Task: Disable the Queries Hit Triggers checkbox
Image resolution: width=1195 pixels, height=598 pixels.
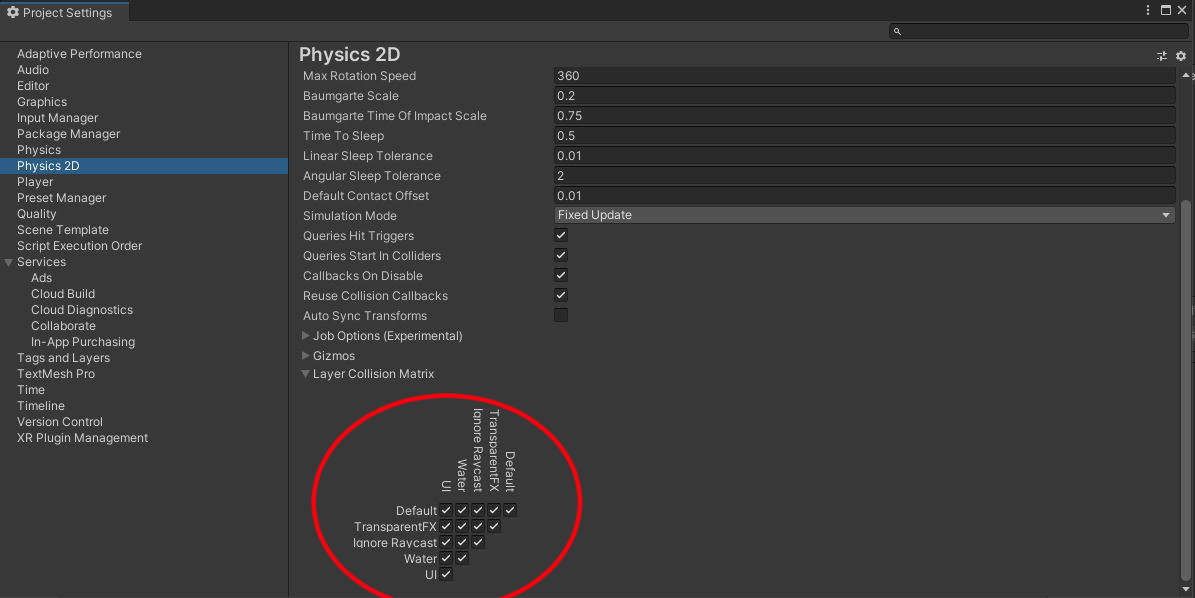Action: [x=561, y=235]
